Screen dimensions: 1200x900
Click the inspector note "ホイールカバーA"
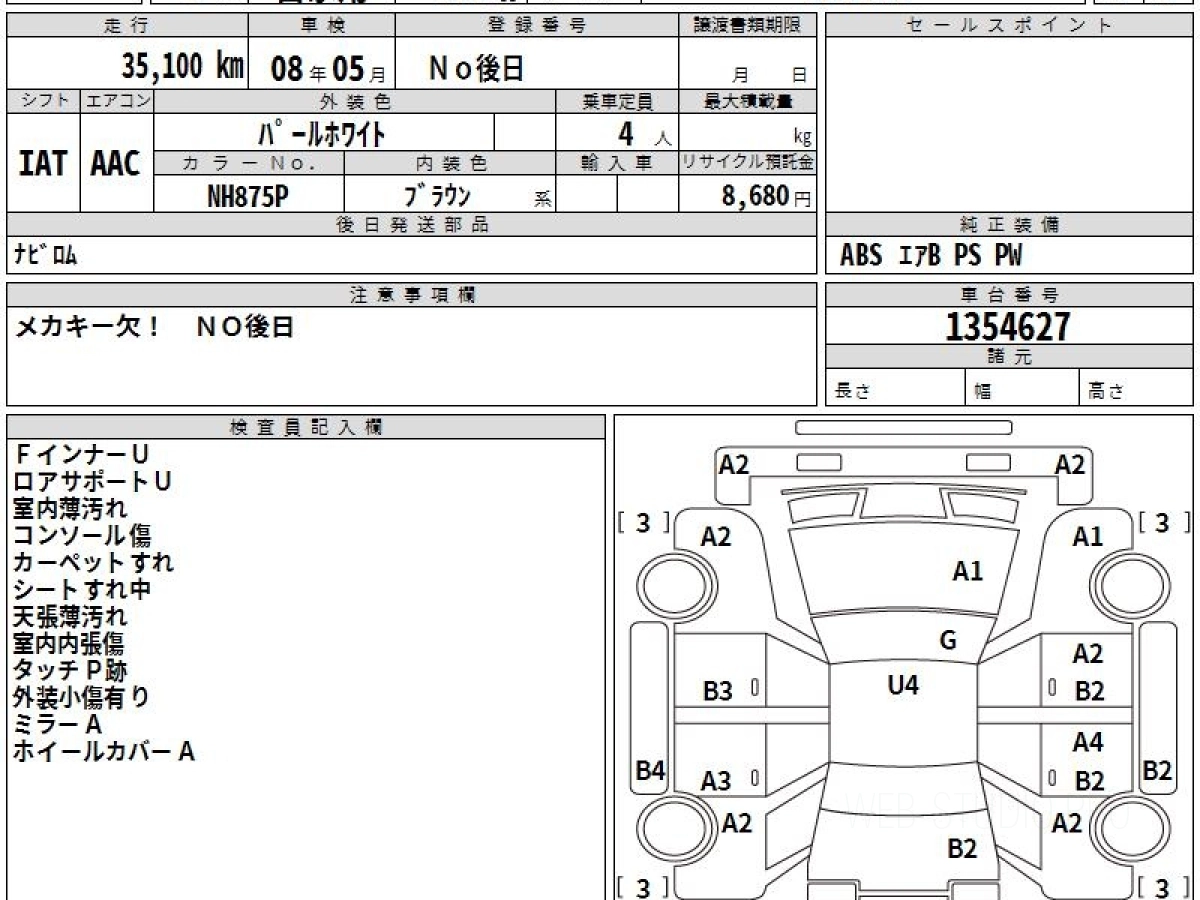pyautogui.click(x=104, y=751)
